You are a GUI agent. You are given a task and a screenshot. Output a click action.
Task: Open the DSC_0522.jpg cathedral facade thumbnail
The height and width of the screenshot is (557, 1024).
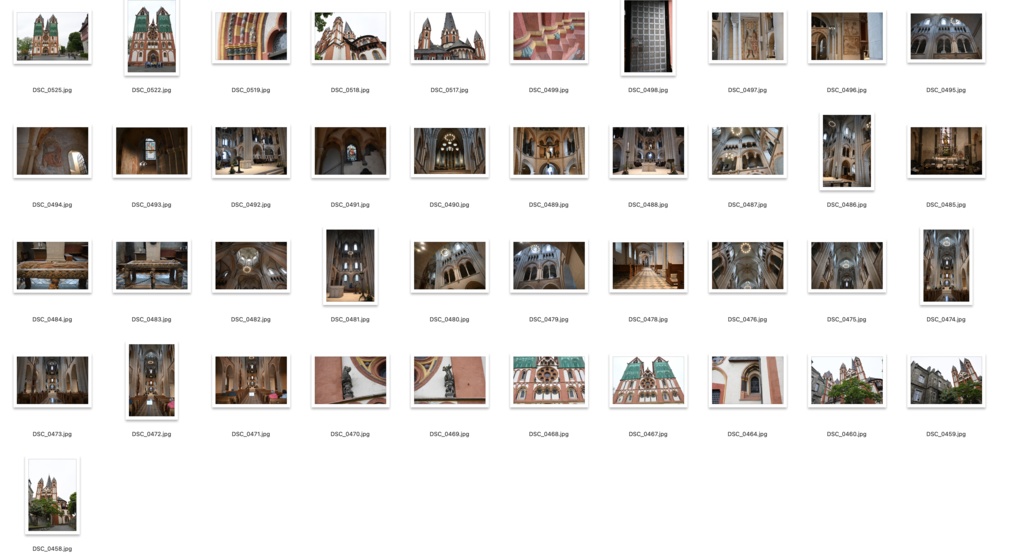click(152, 37)
